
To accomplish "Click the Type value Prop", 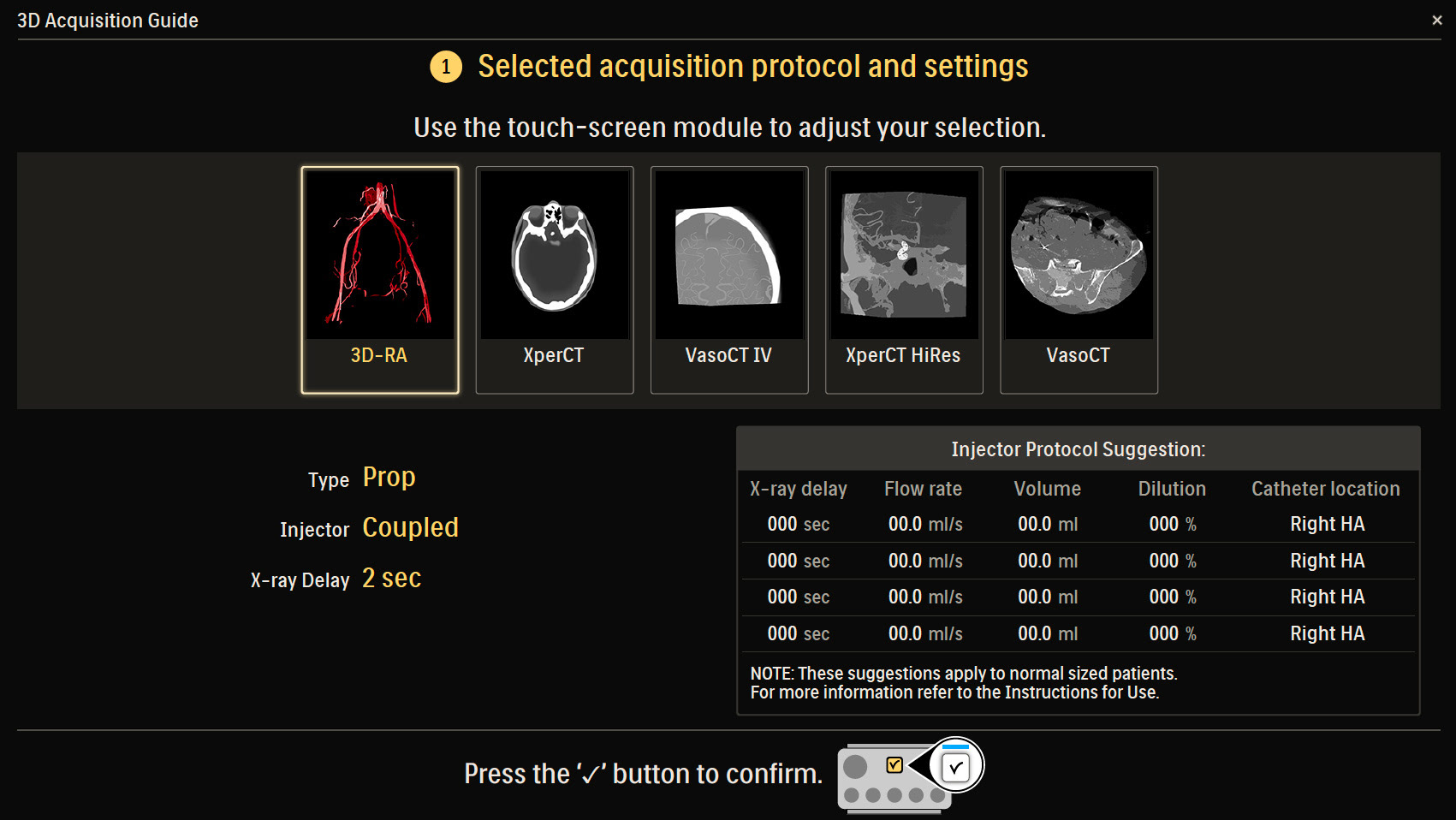I will coord(389,477).
